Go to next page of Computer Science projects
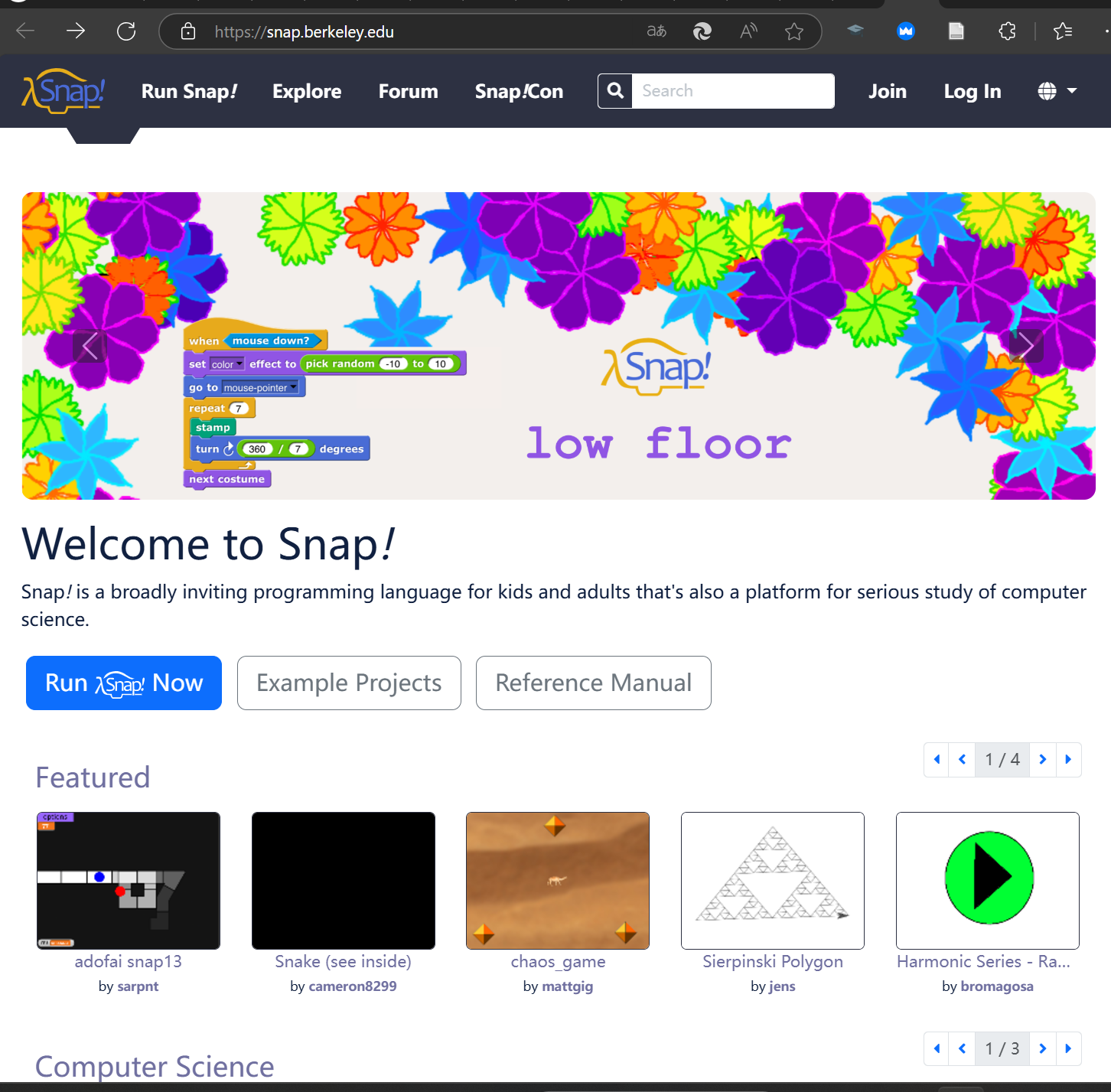The image size is (1111, 1092). point(1043,1048)
